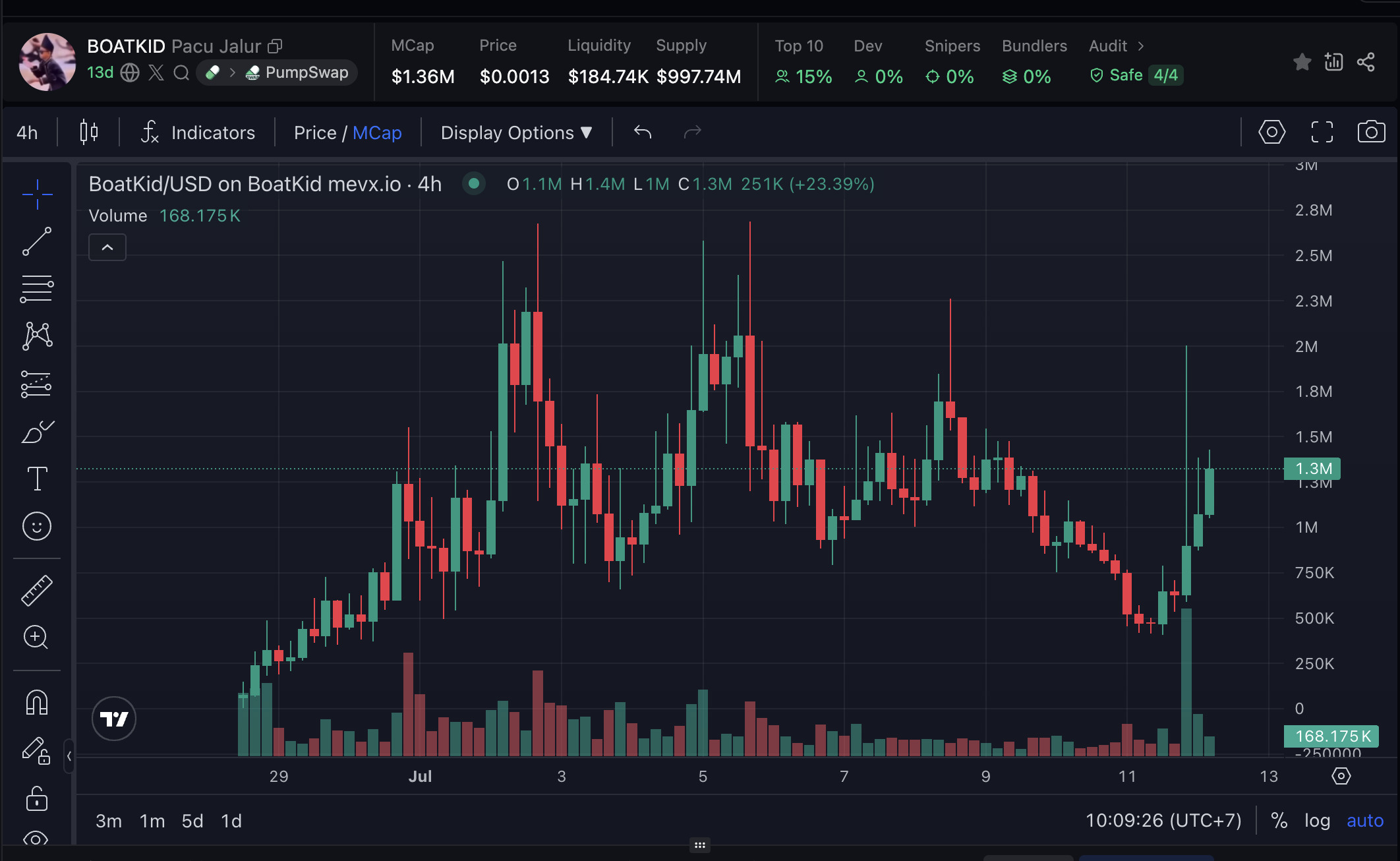The height and width of the screenshot is (861, 1400).
Task: Toggle magnet mode for drawings
Action: (x=37, y=702)
